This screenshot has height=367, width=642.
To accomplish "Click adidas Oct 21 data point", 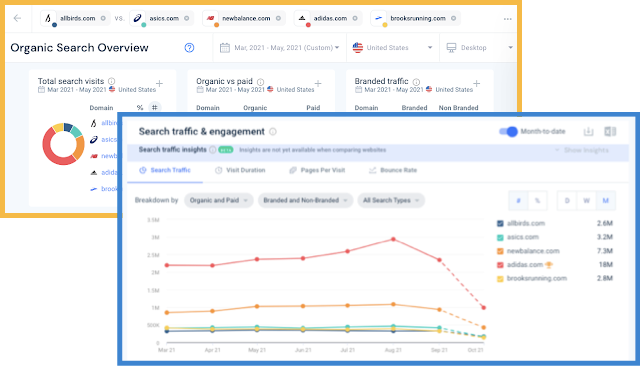I will (484, 308).
